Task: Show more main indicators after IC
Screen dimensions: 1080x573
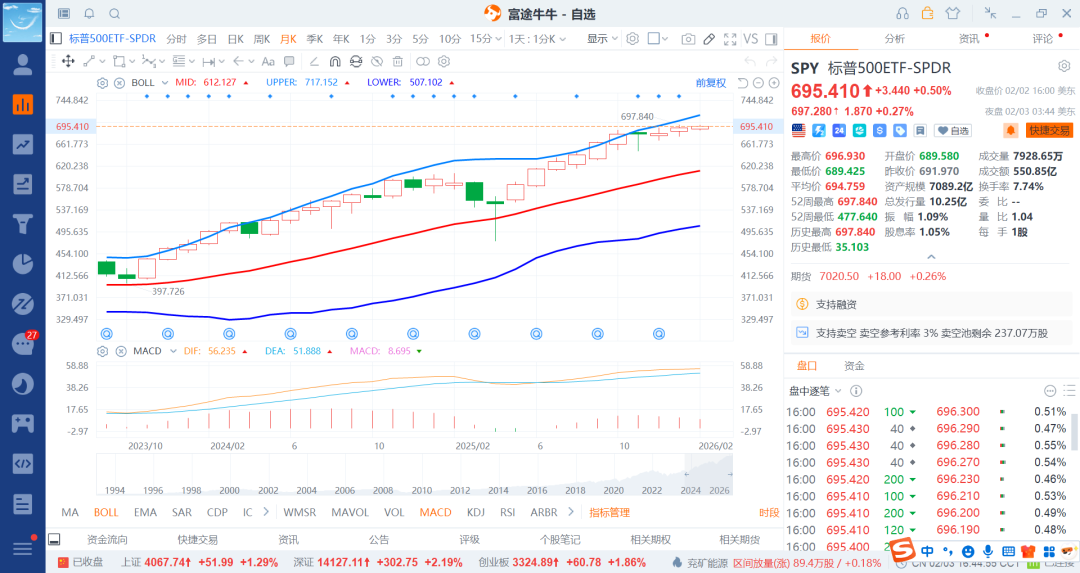Action: [x=266, y=512]
